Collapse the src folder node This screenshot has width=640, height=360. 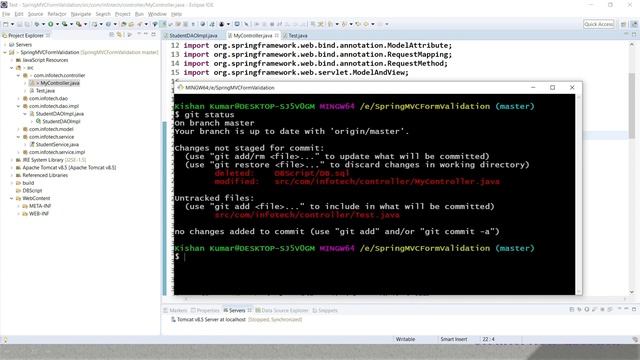(x=12, y=68)
